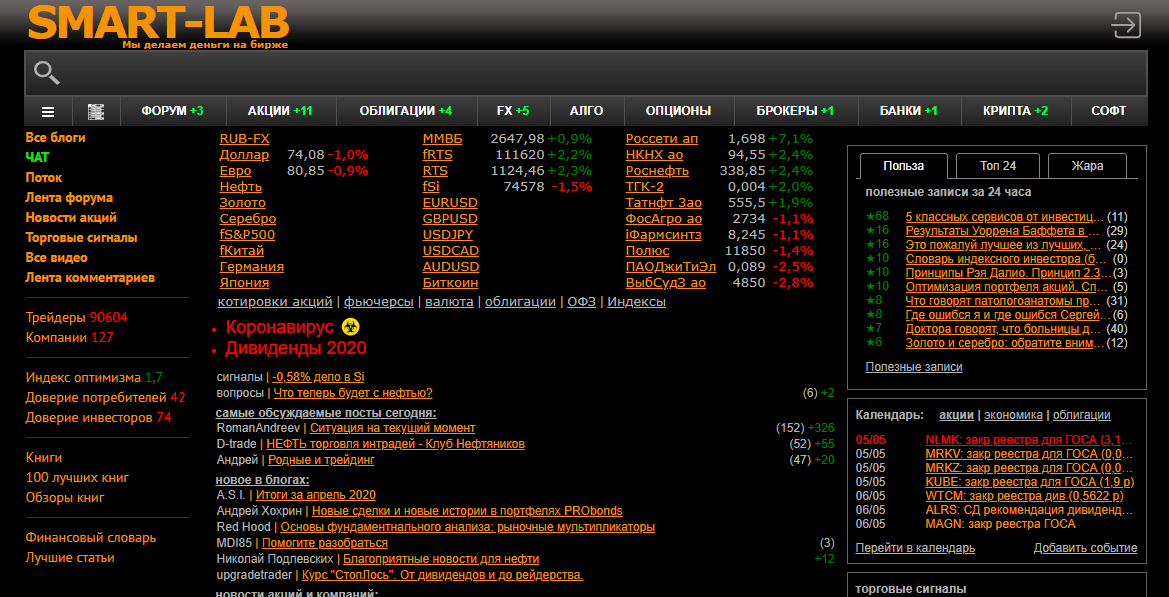Open post Что теперь будет с нефтью?

coord(353,393)
